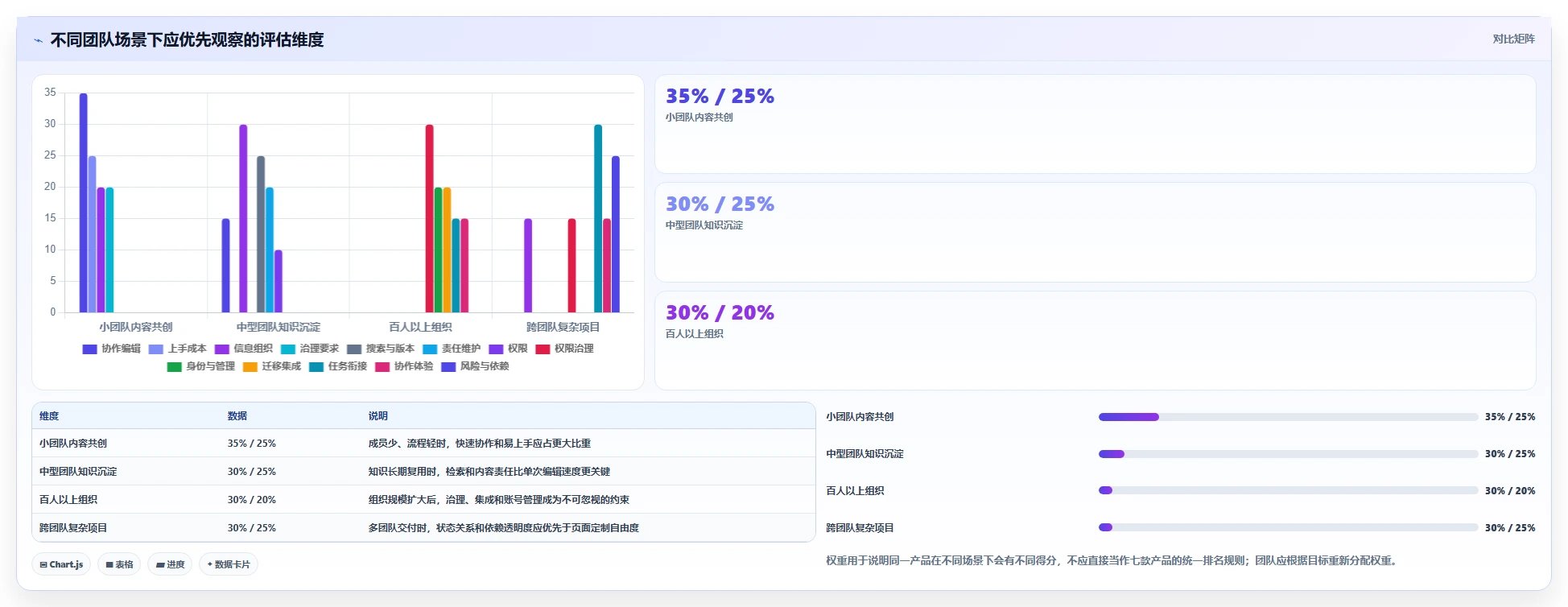Click the 中型团队知识沉淀 progress bar

coord(1288,454)
